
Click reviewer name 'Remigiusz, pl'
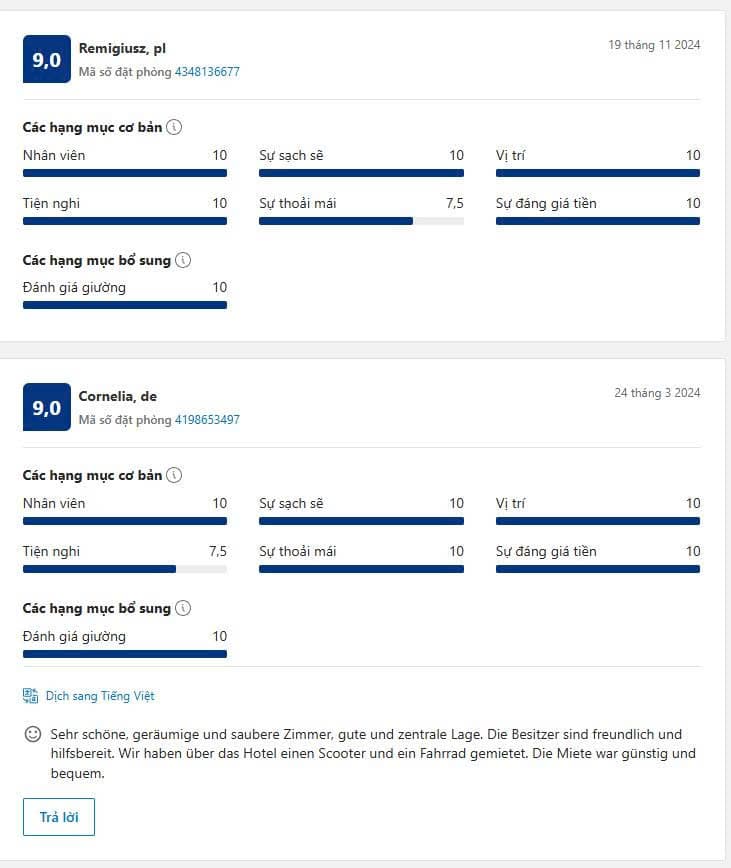[x=122, y=48]
